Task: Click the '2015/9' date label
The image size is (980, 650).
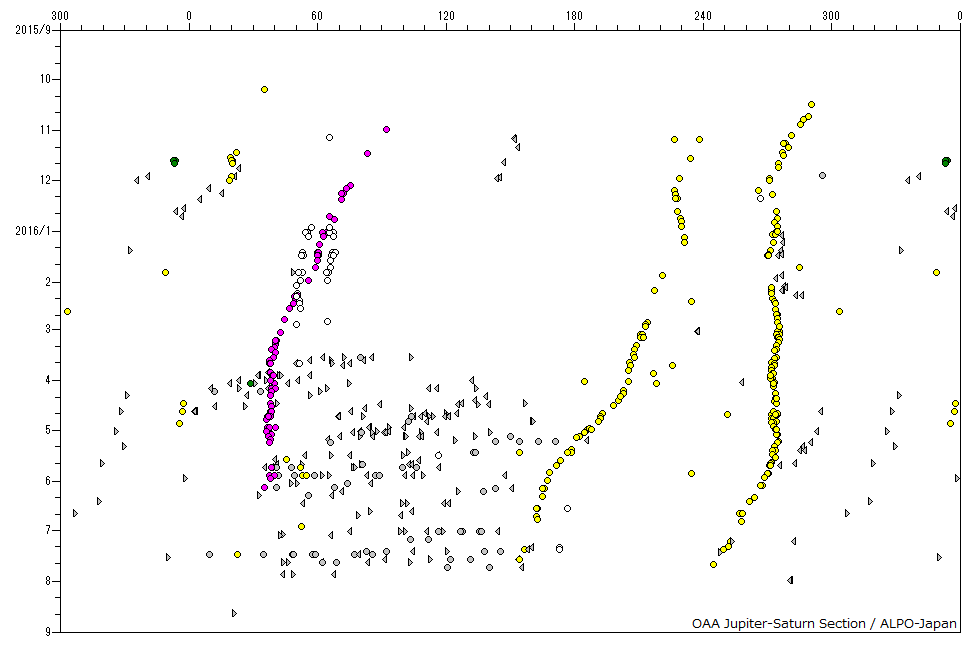Action: point(33,29)
